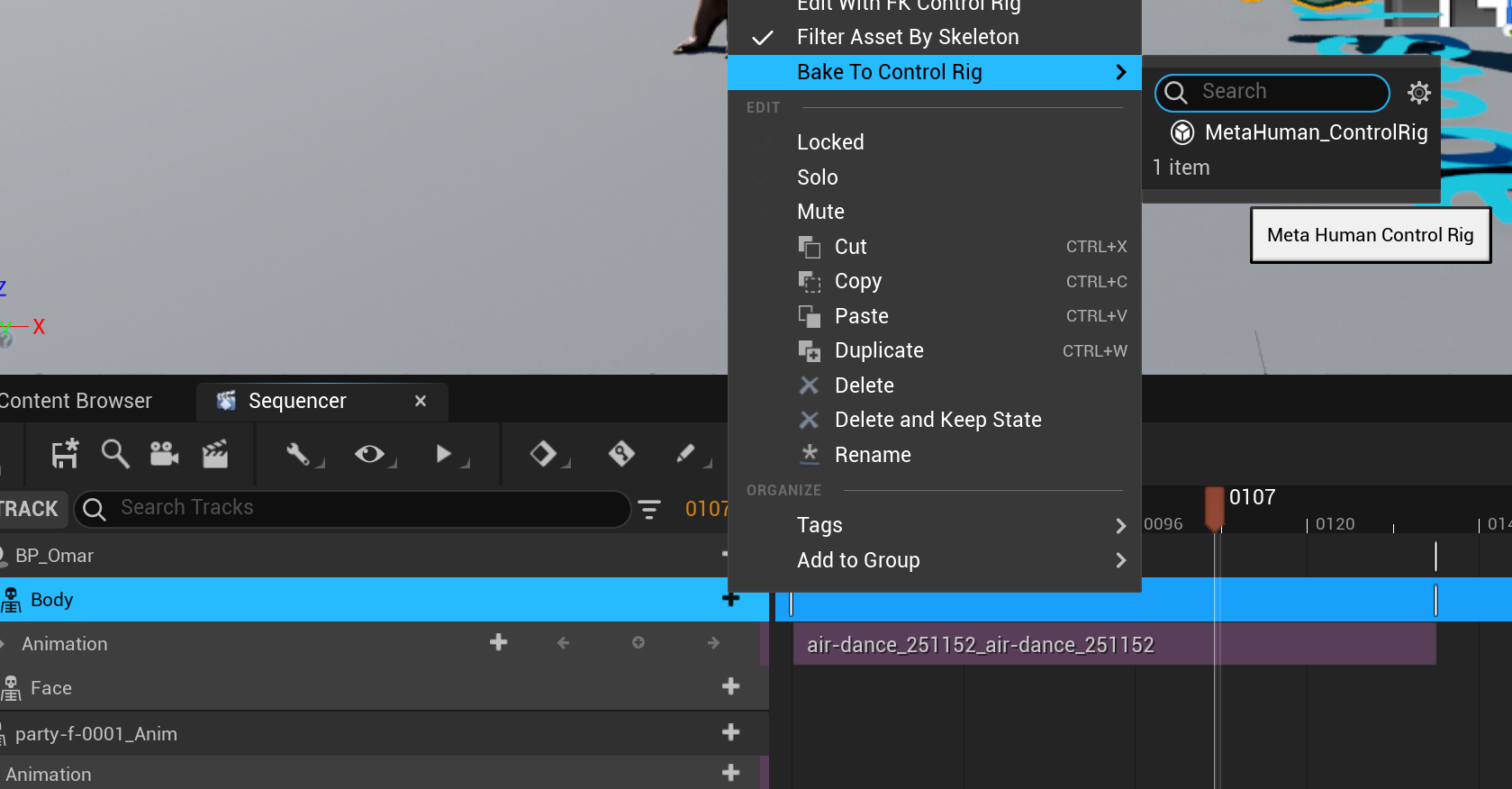Expand the Tags submenu

[x=935, y=525]
